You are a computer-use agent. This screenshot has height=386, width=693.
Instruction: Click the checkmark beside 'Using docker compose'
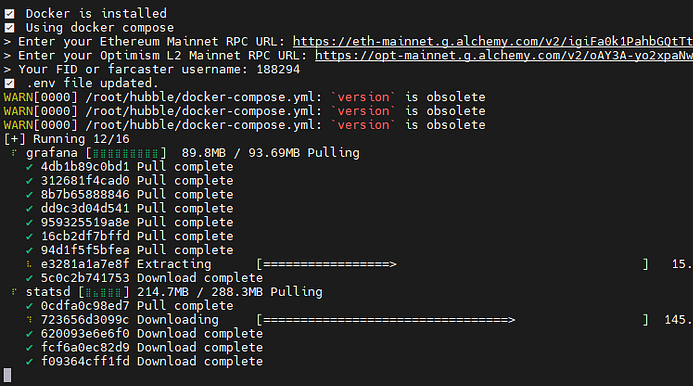click(9, 28)
